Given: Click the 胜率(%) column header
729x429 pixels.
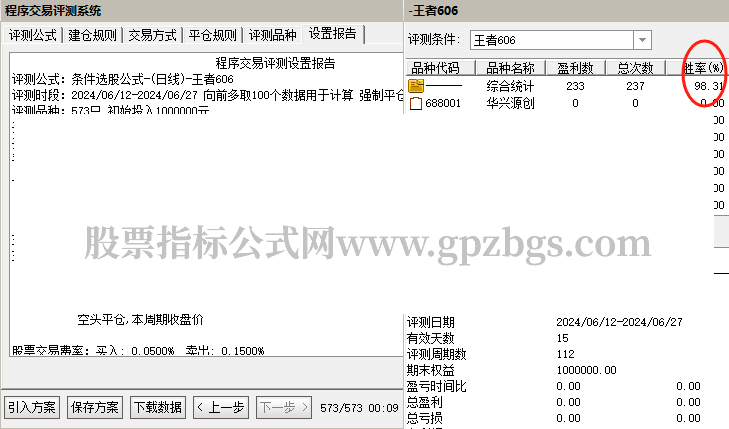Looking at the screenshot, I should pos(702,68).
